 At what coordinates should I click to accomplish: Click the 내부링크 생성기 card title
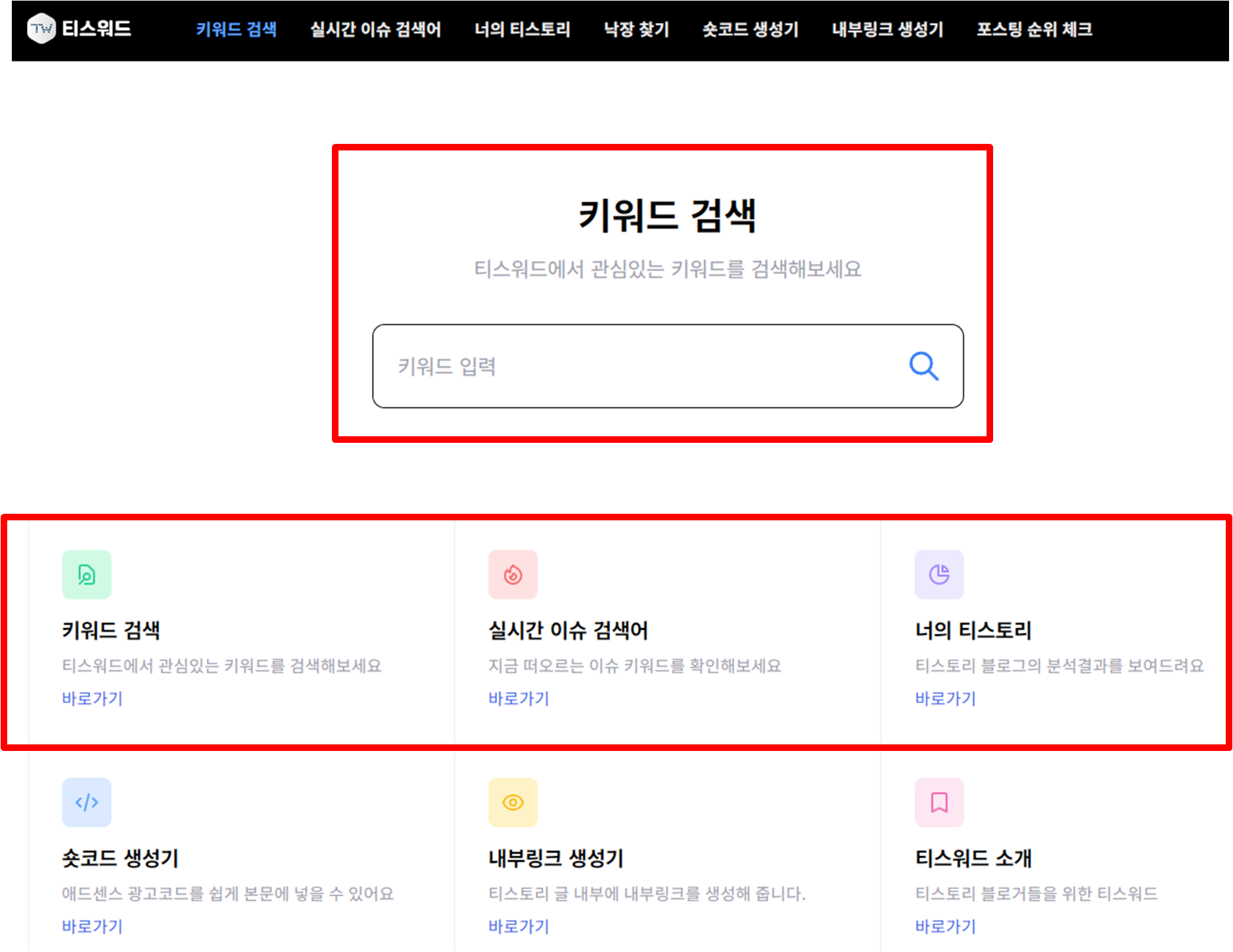(x=556, y=858)
